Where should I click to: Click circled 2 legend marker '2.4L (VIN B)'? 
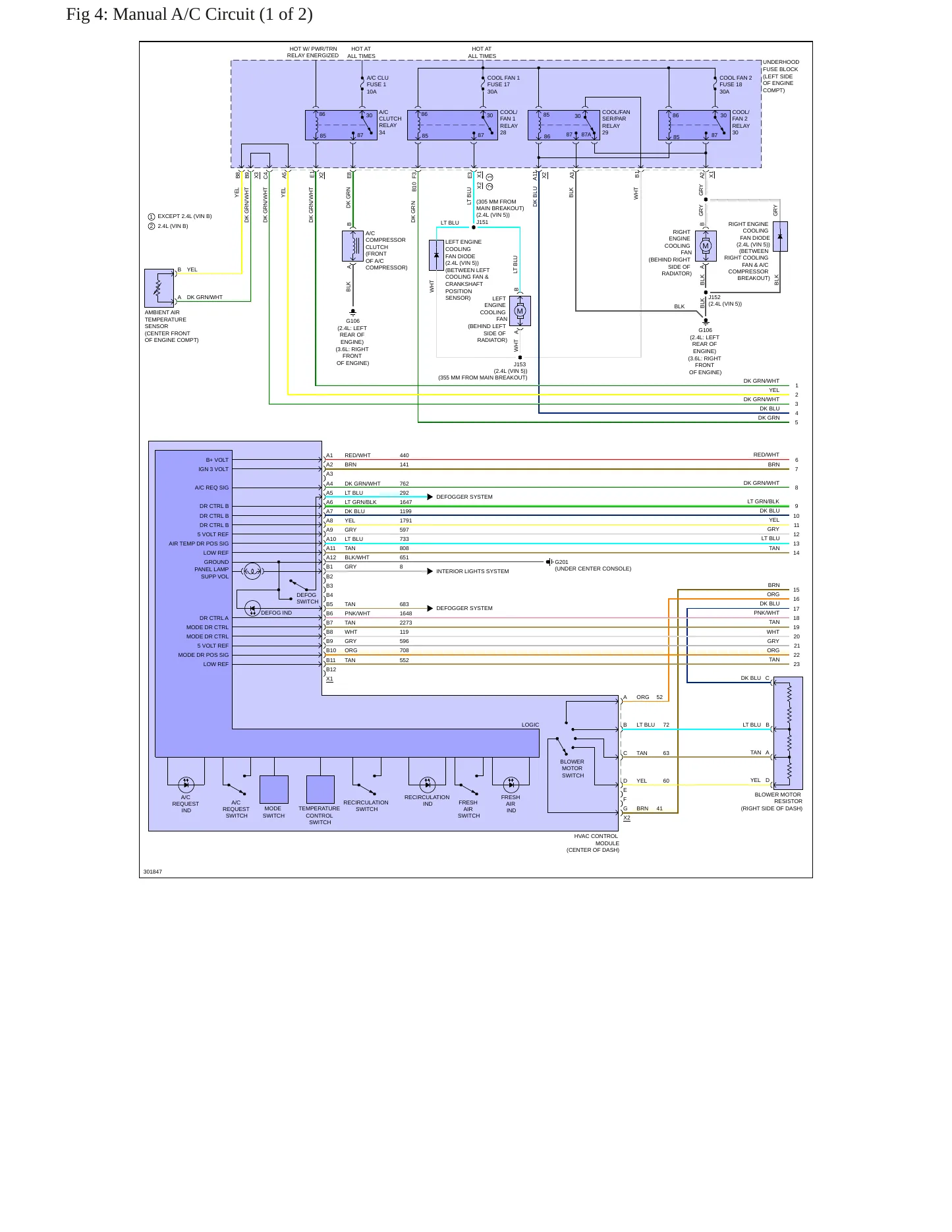(x=152, y=226)
